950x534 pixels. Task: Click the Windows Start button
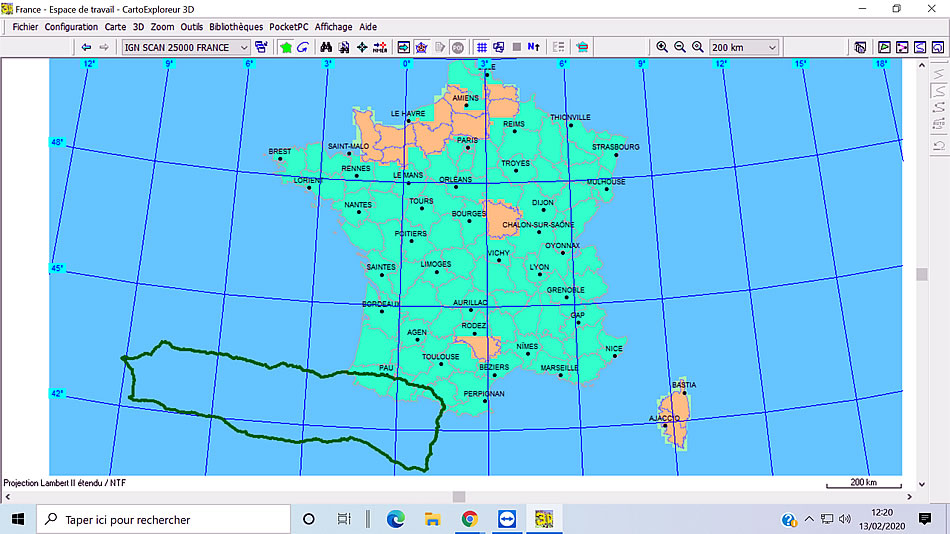click(x=18, y=519)
